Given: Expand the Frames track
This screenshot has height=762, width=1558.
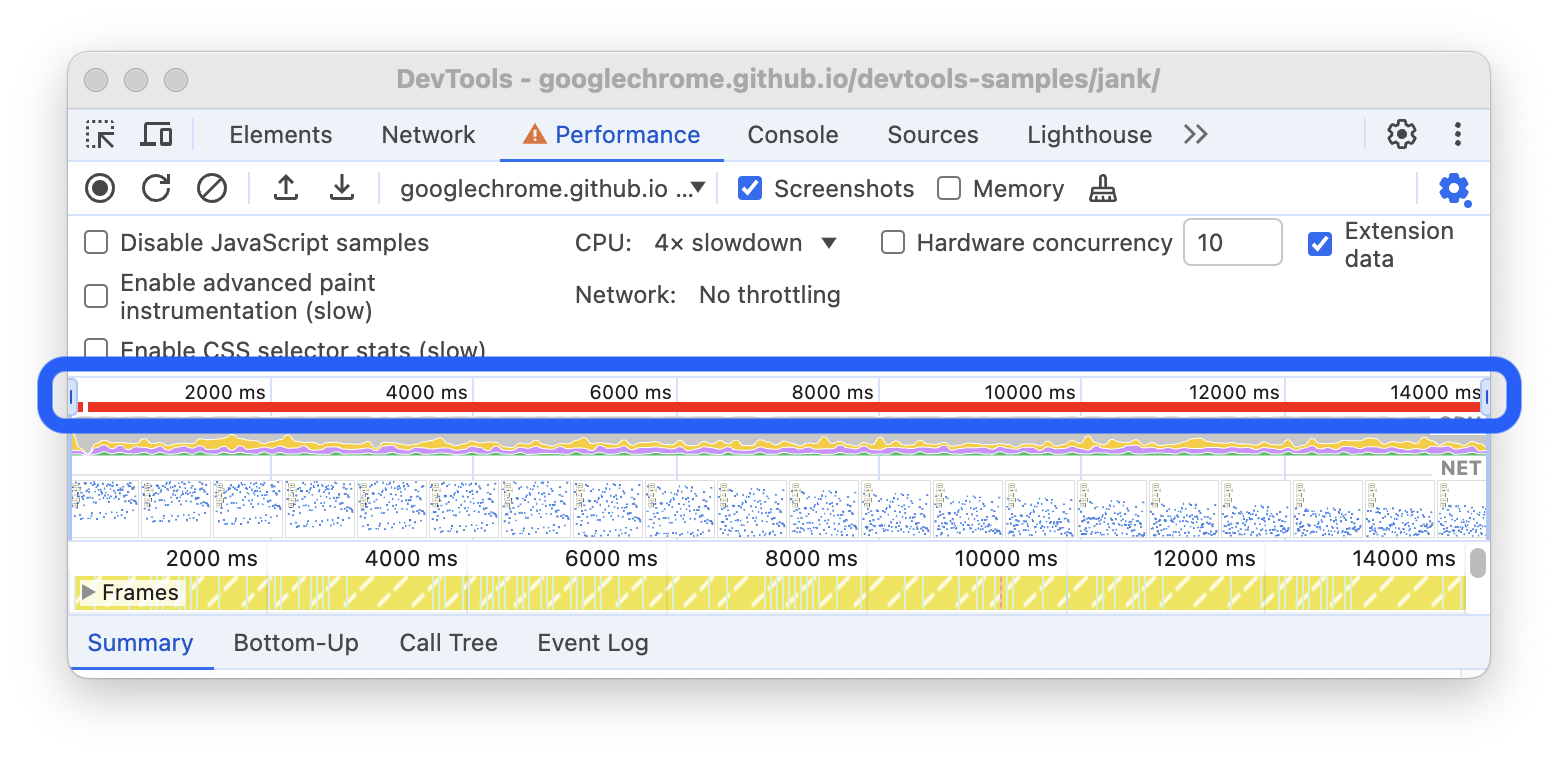Looking at the screenshot, I should point(89,592).
